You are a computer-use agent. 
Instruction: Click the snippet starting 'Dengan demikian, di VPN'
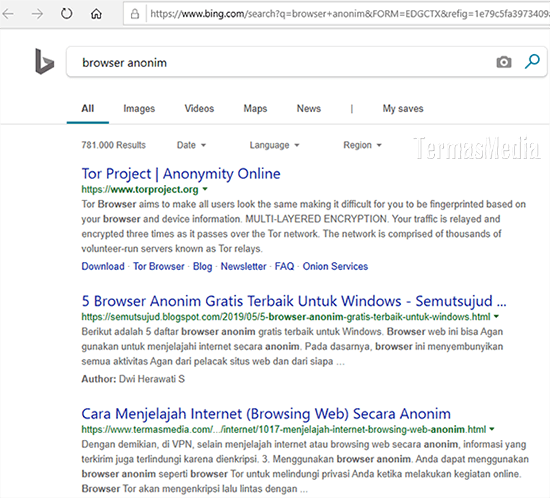[x=305, y=466]
